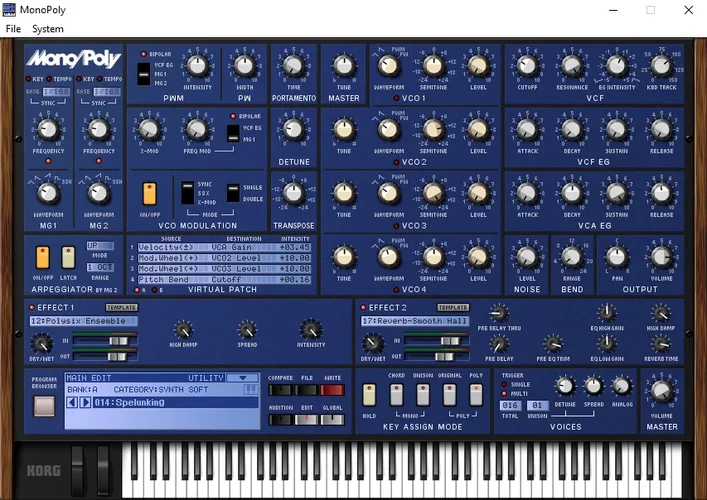The width and height of the screenshot is (707, 500).
Task: Click the Output Pan knob
Action: 616,257
